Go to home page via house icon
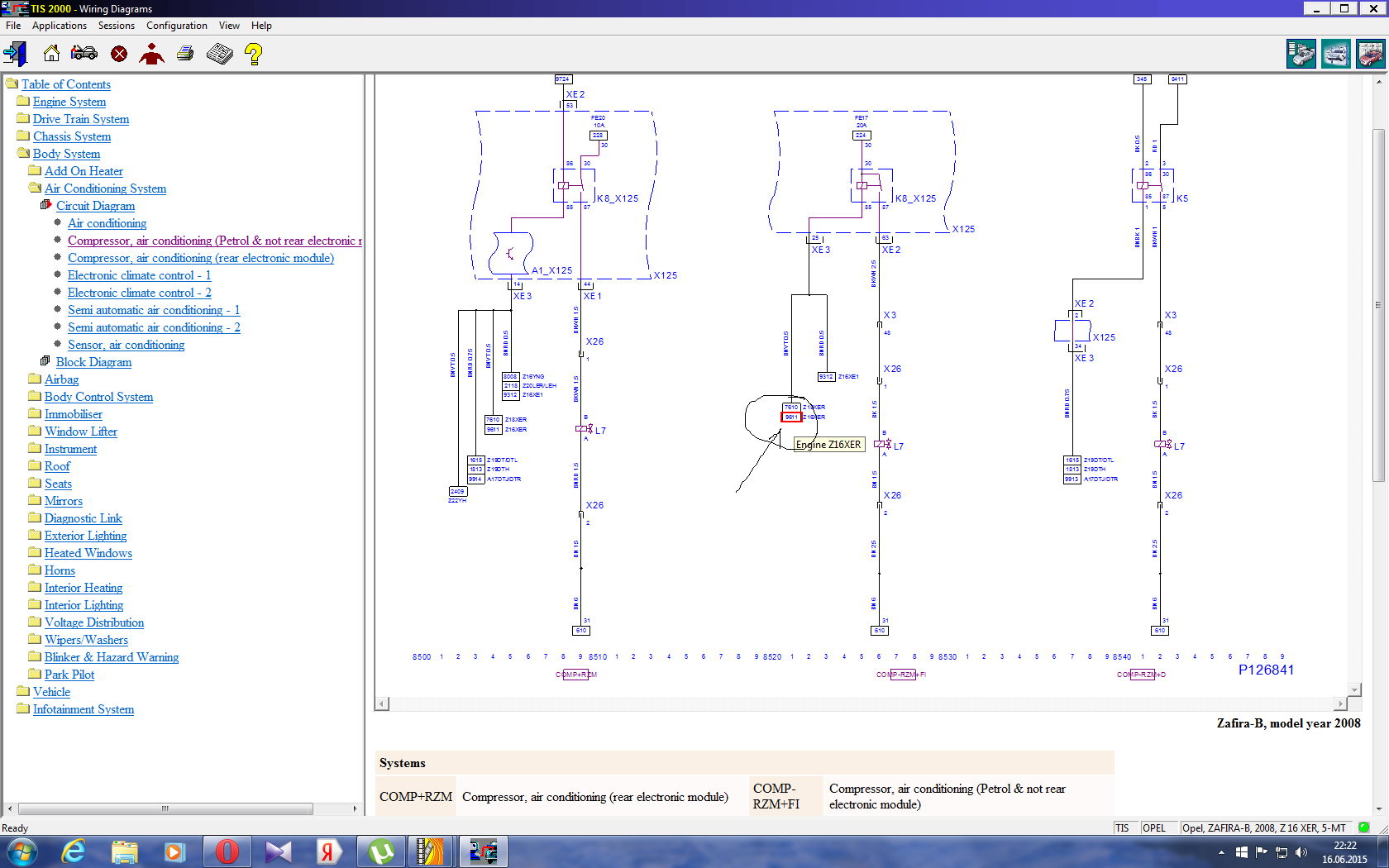This screenshot has width=1389, height=868. [x=51, y=54]
